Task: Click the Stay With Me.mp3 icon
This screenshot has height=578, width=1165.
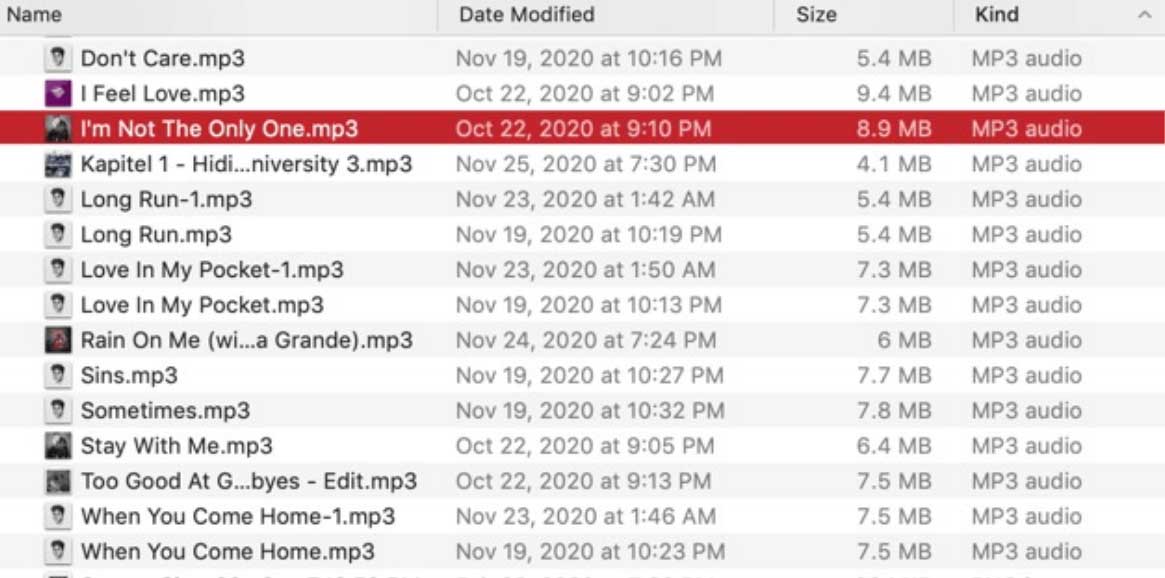Action: coord(58,446)
